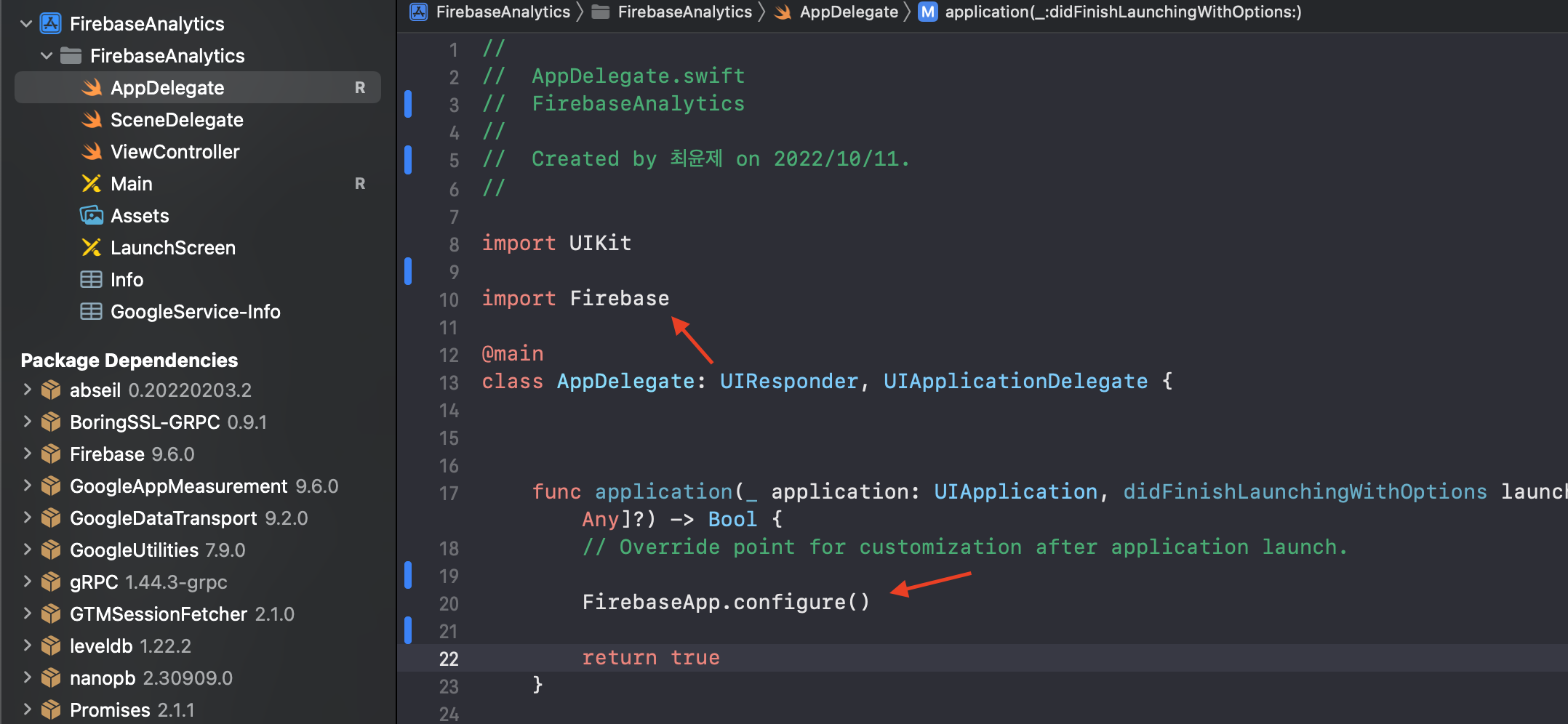Click the R status badge beside Main
This screenshot has width=1568, height=724.
(360, 184)
